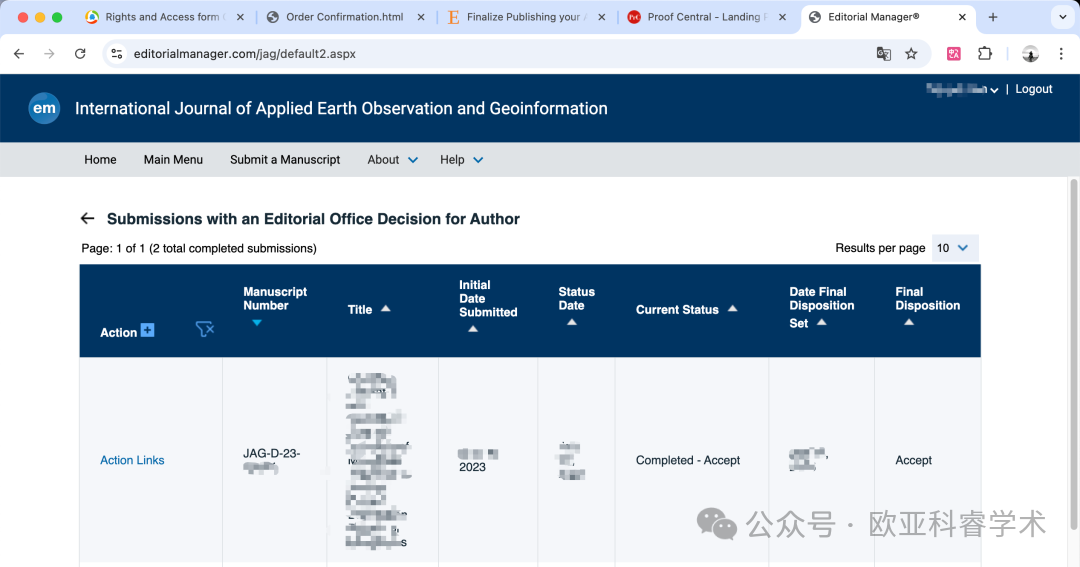Click the Logout link
This screenshot has width=1080, height=567.
tap(1033, 89)
